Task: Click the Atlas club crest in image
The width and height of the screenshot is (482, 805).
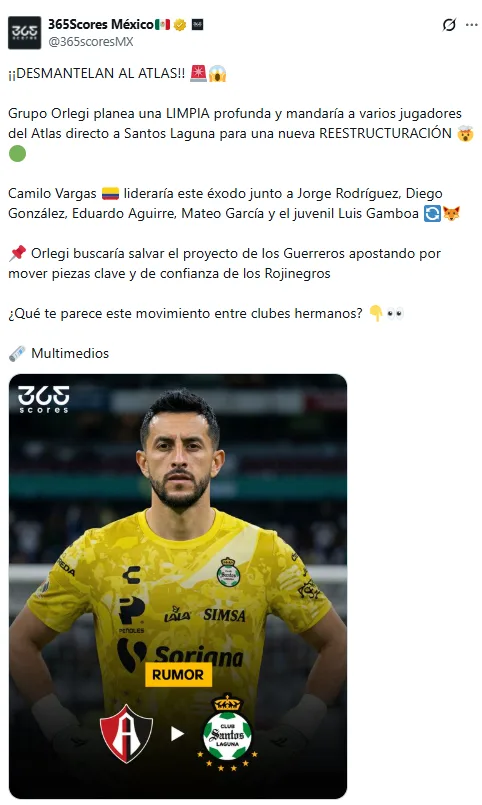Action: coord(126,733)
